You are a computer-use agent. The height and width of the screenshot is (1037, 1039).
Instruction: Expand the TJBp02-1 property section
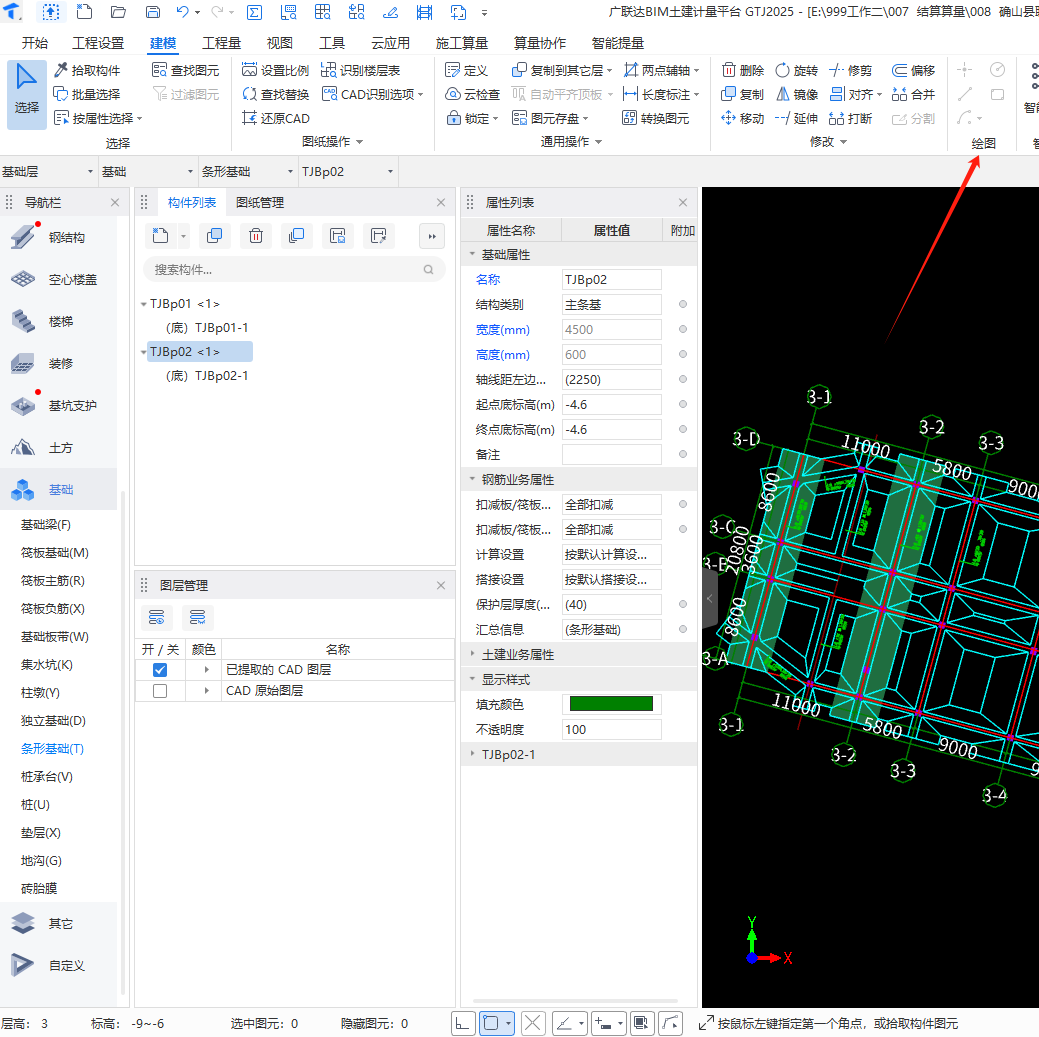coord(472,754)
